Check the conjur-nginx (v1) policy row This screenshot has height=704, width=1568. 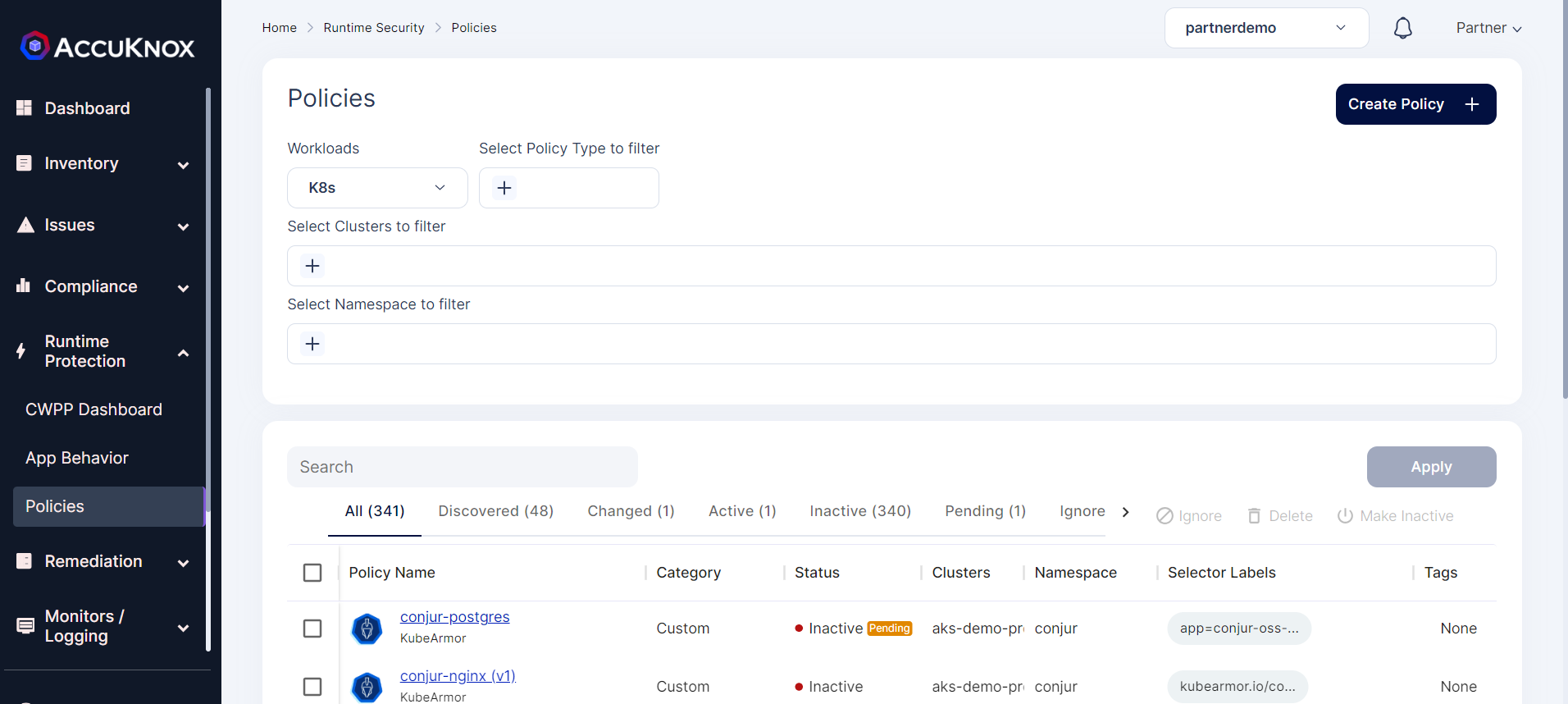click(x=312, y=687)
